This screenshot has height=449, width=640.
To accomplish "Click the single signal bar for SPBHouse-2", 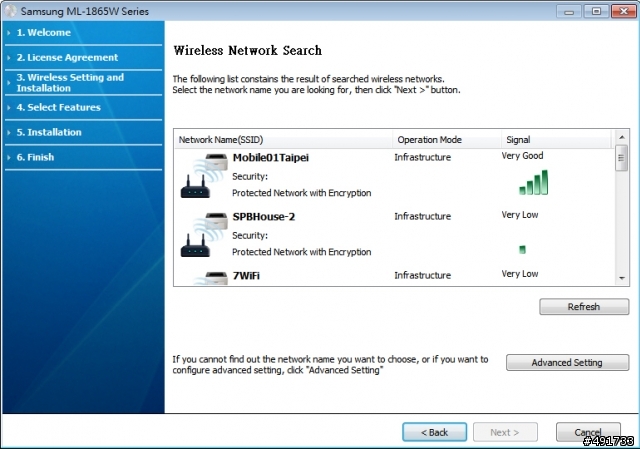I will click(522, 249).
